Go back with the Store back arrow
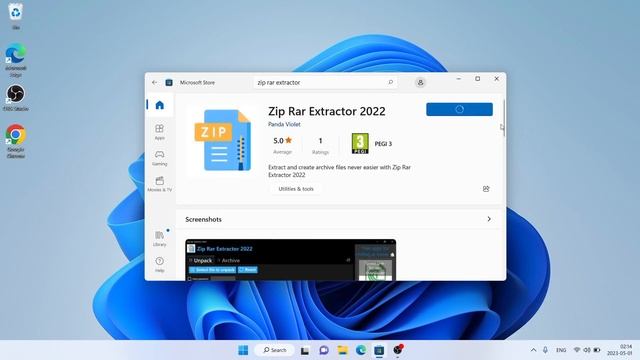This screenshot has width=640, height=360. [x=154, y=82]
